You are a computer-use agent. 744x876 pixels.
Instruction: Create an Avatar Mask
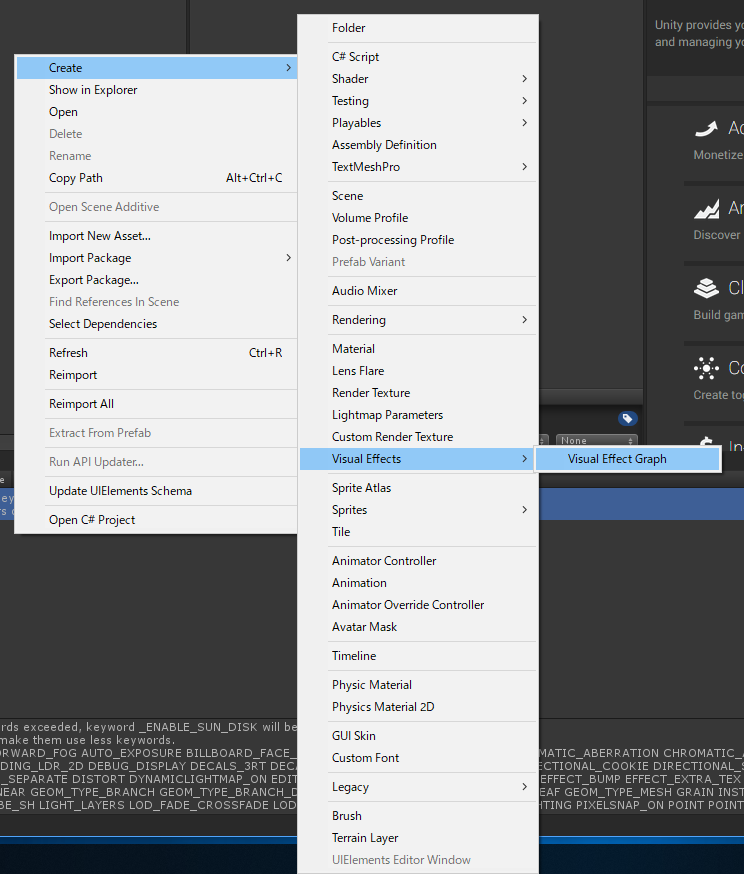(418, 627)
